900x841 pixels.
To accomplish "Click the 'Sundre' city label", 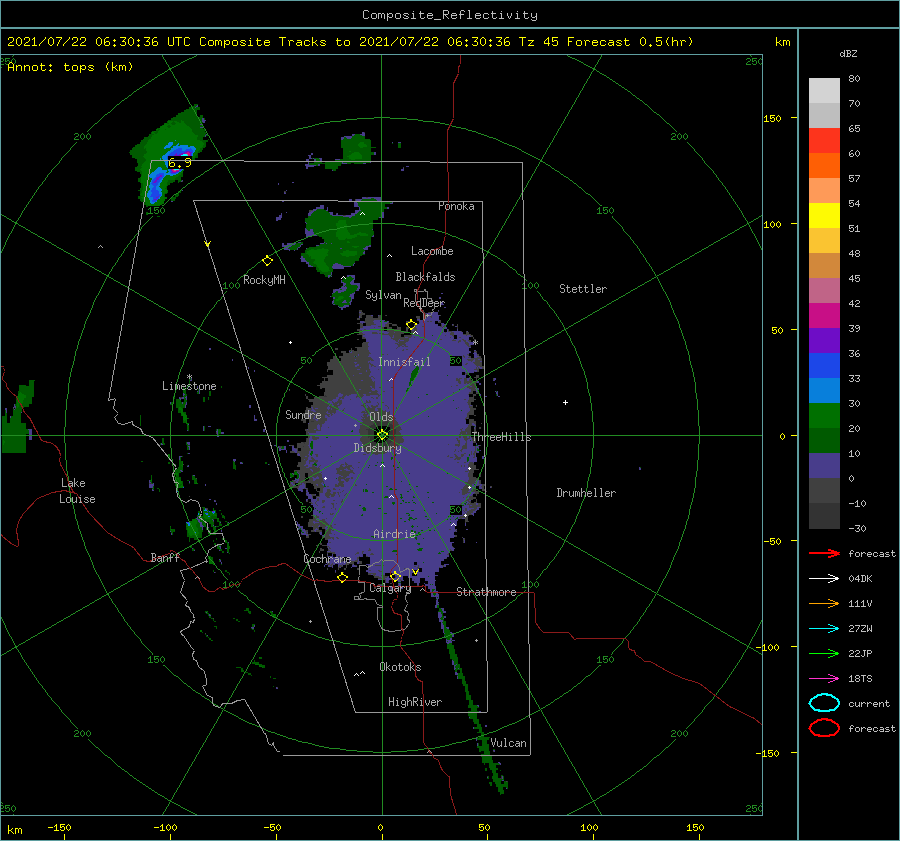I will [x=303, y=414].
